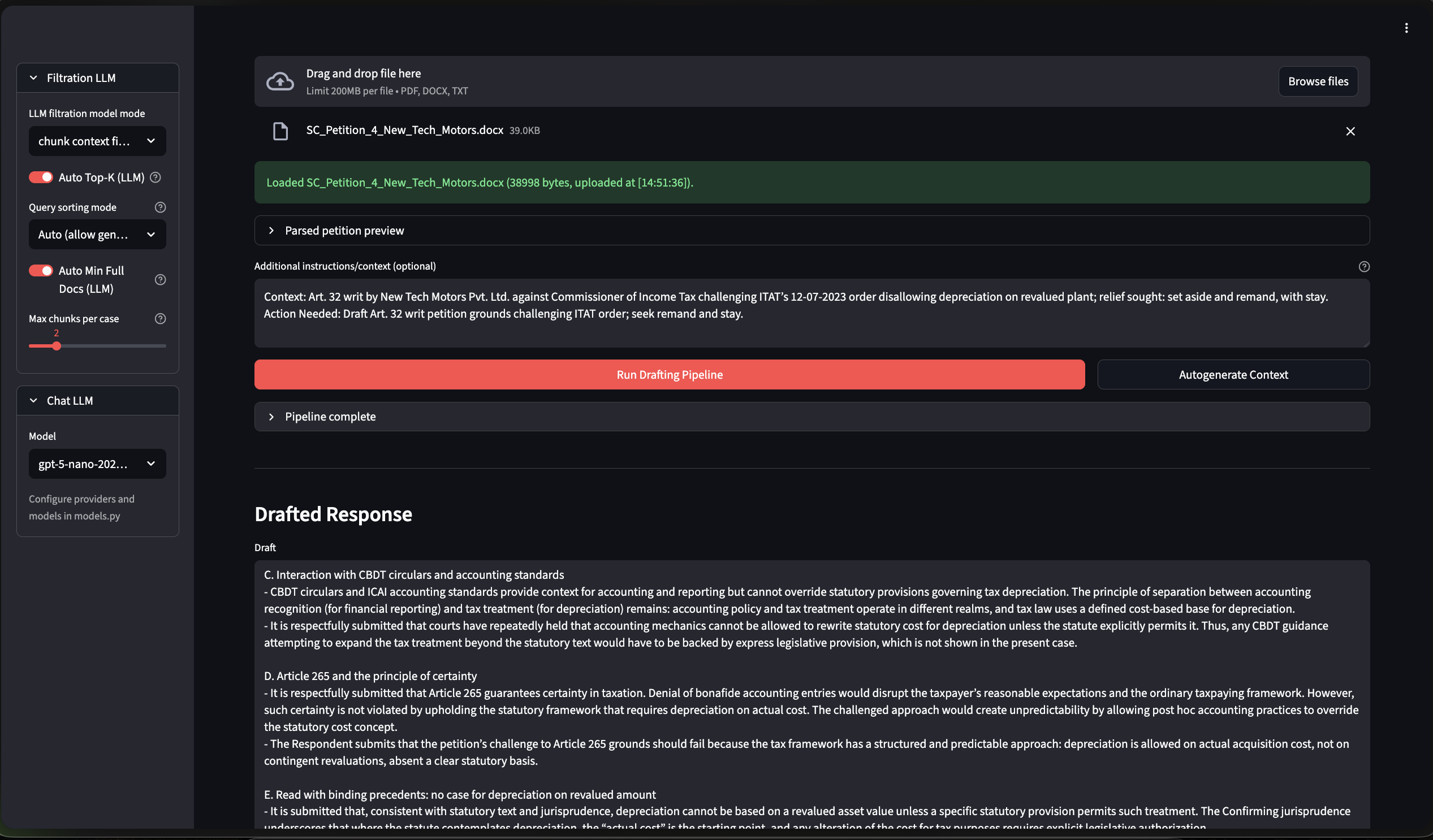The image size is (1433, 840).
Task: Open the Chat LLM Model dropdown
Action: coord(97,464)
